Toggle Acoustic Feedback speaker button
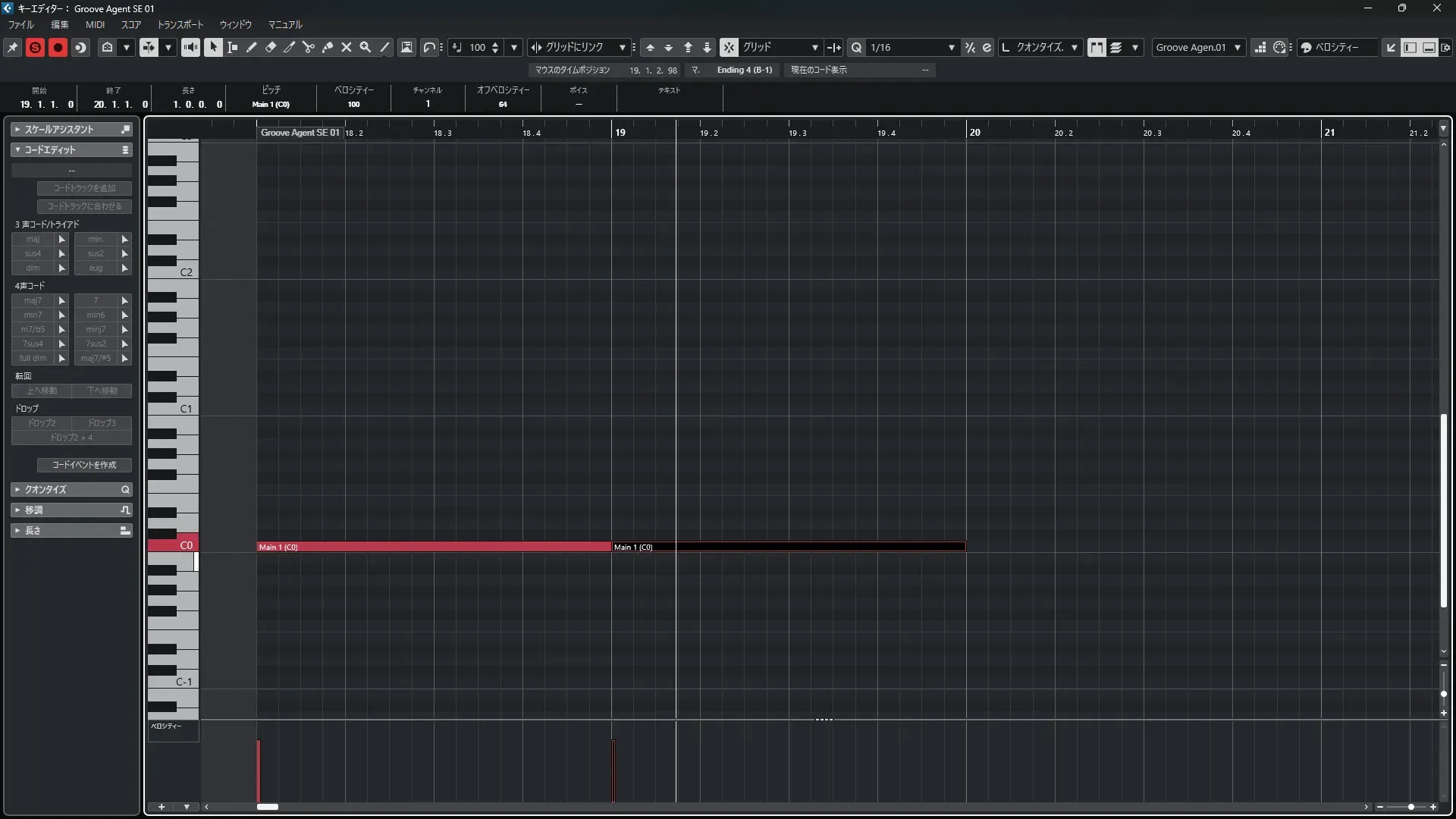The height and width of the screenshot is (819, 1456). [190, 47]
